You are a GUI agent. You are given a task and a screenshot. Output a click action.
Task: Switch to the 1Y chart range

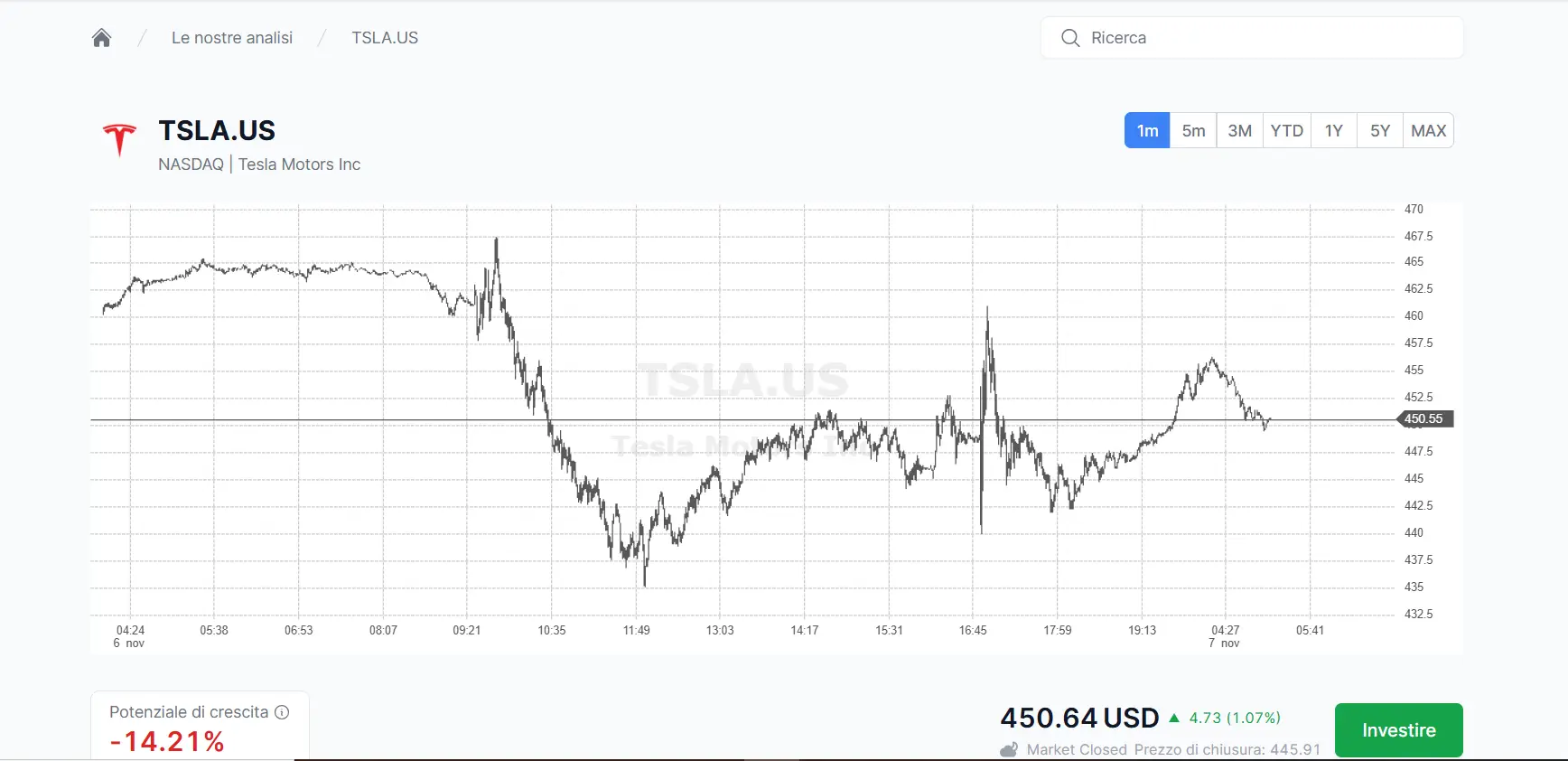(1333, 131)
